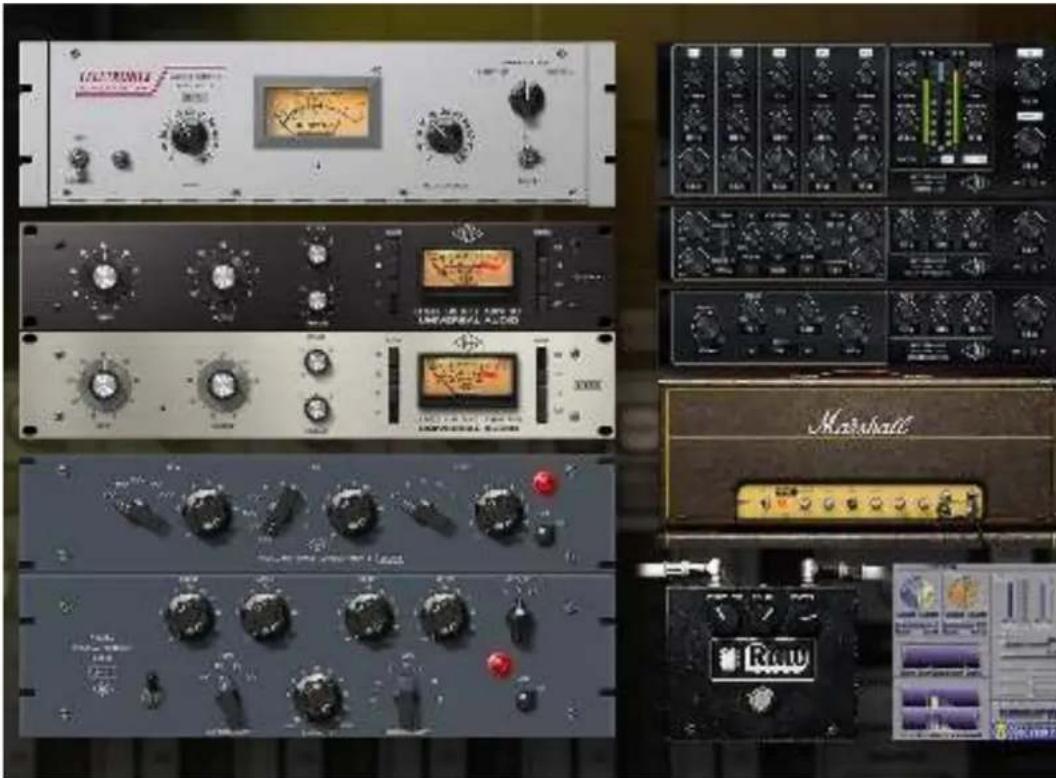Click EQP-1A fourth top-row knob
The width and height of the screenshot is (1056, 778).
(444, 615)
